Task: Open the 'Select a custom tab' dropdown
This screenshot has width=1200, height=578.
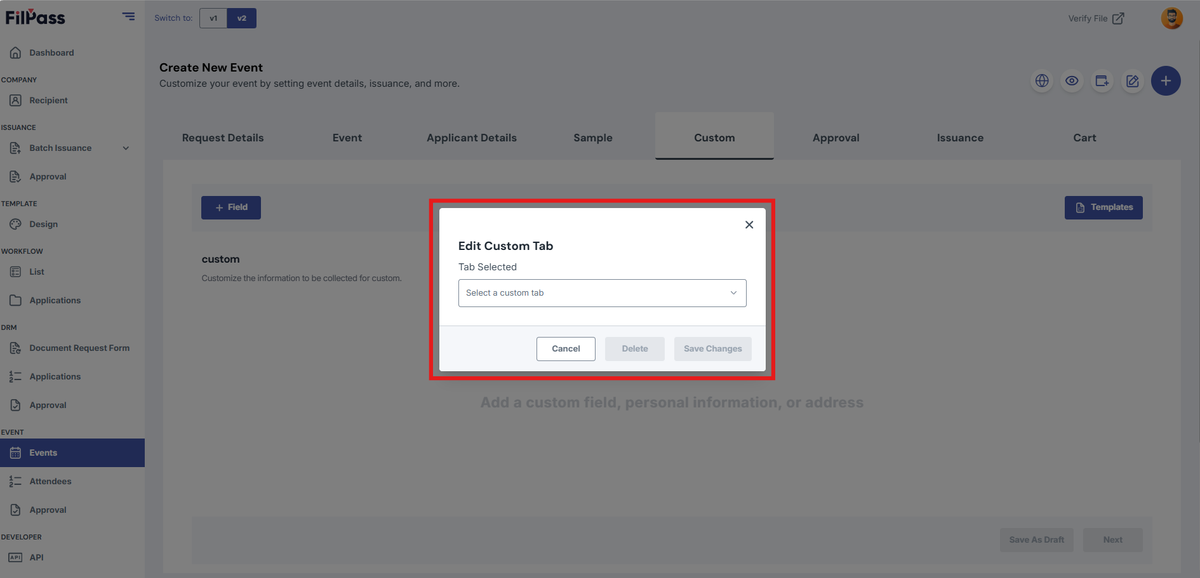Action: (602, 293)
